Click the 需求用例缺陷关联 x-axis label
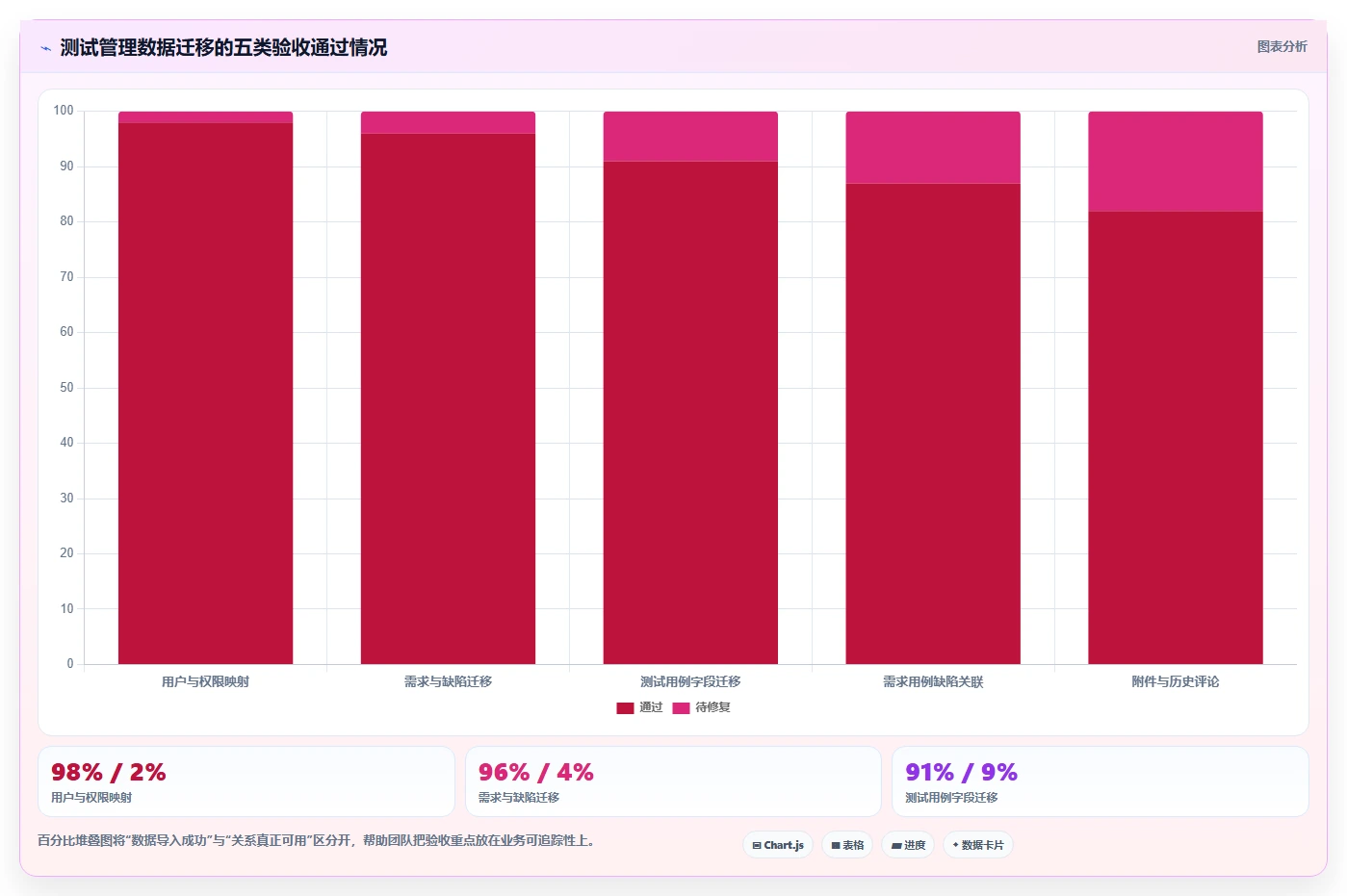This screenshot has width=1347, height=896. tap(933, 681)
